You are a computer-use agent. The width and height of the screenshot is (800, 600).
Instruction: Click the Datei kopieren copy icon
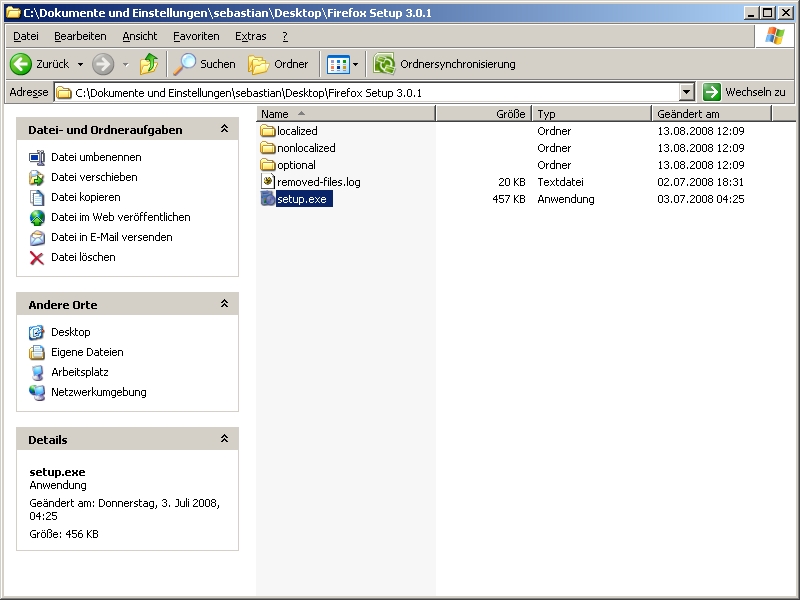pyautogui.click(x=37, y=197)
